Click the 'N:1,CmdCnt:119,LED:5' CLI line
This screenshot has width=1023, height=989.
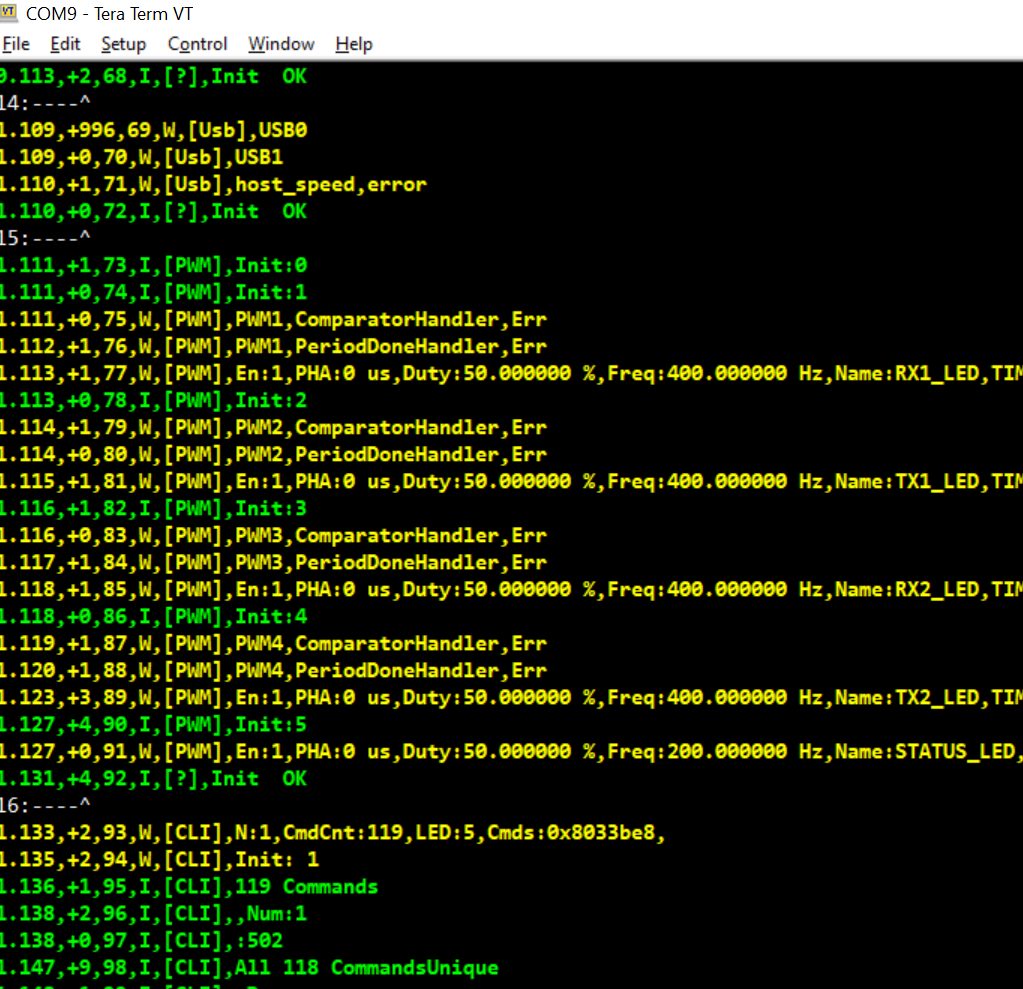(333, 832)
